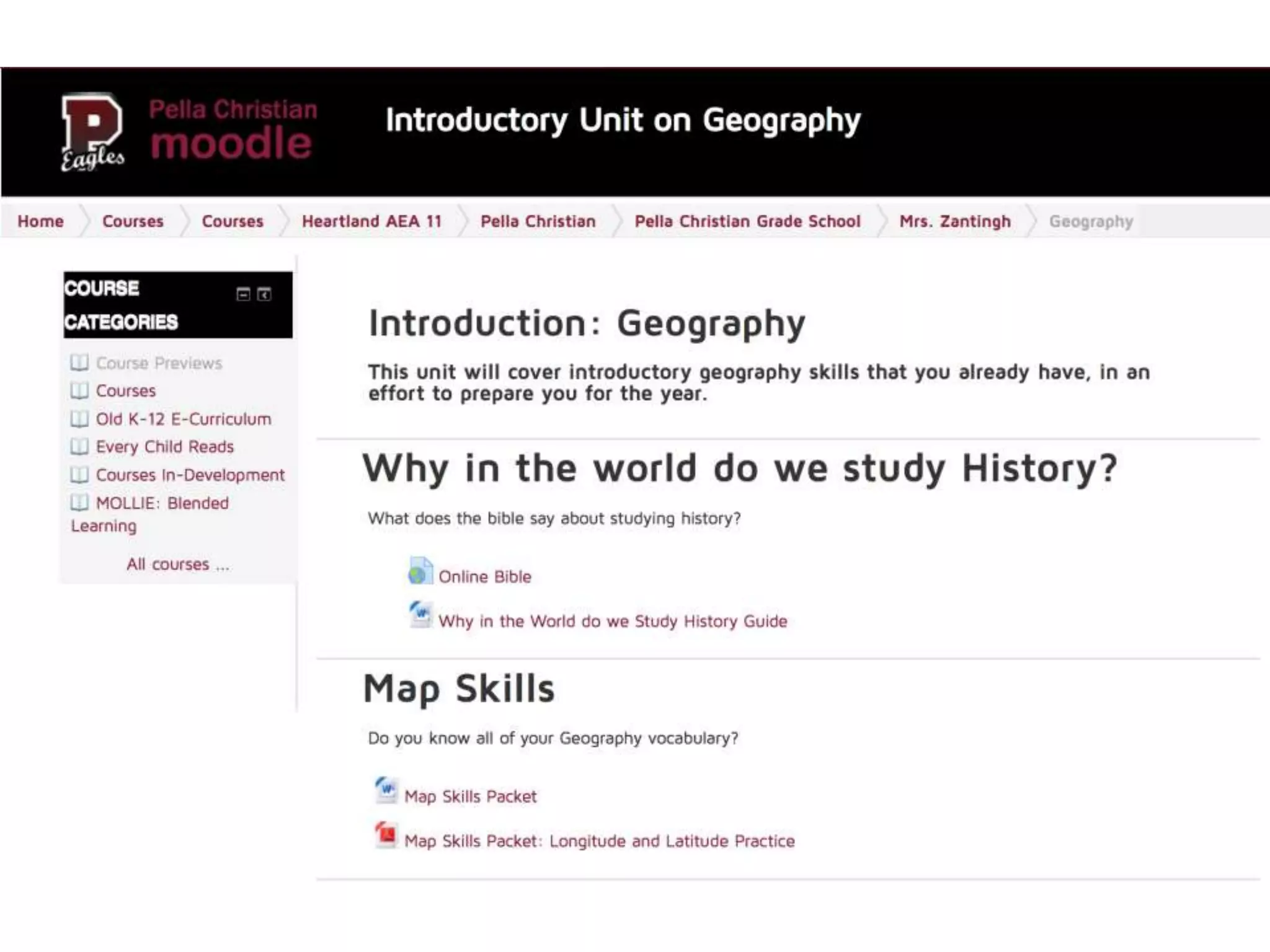The height and width of the screenshot is (952, 1270).
Task: Navigate to Pella Christian Grade School
Action: tap(747, 221)
